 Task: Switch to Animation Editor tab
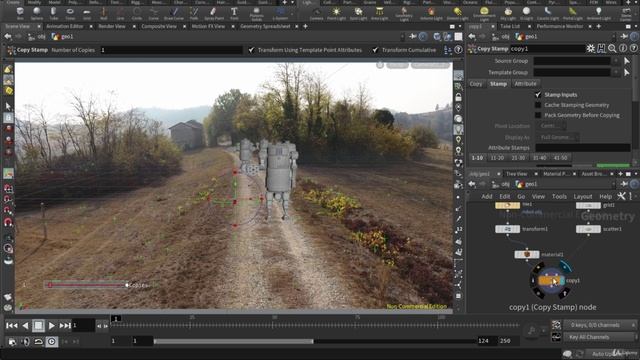(x=64, y=26)
